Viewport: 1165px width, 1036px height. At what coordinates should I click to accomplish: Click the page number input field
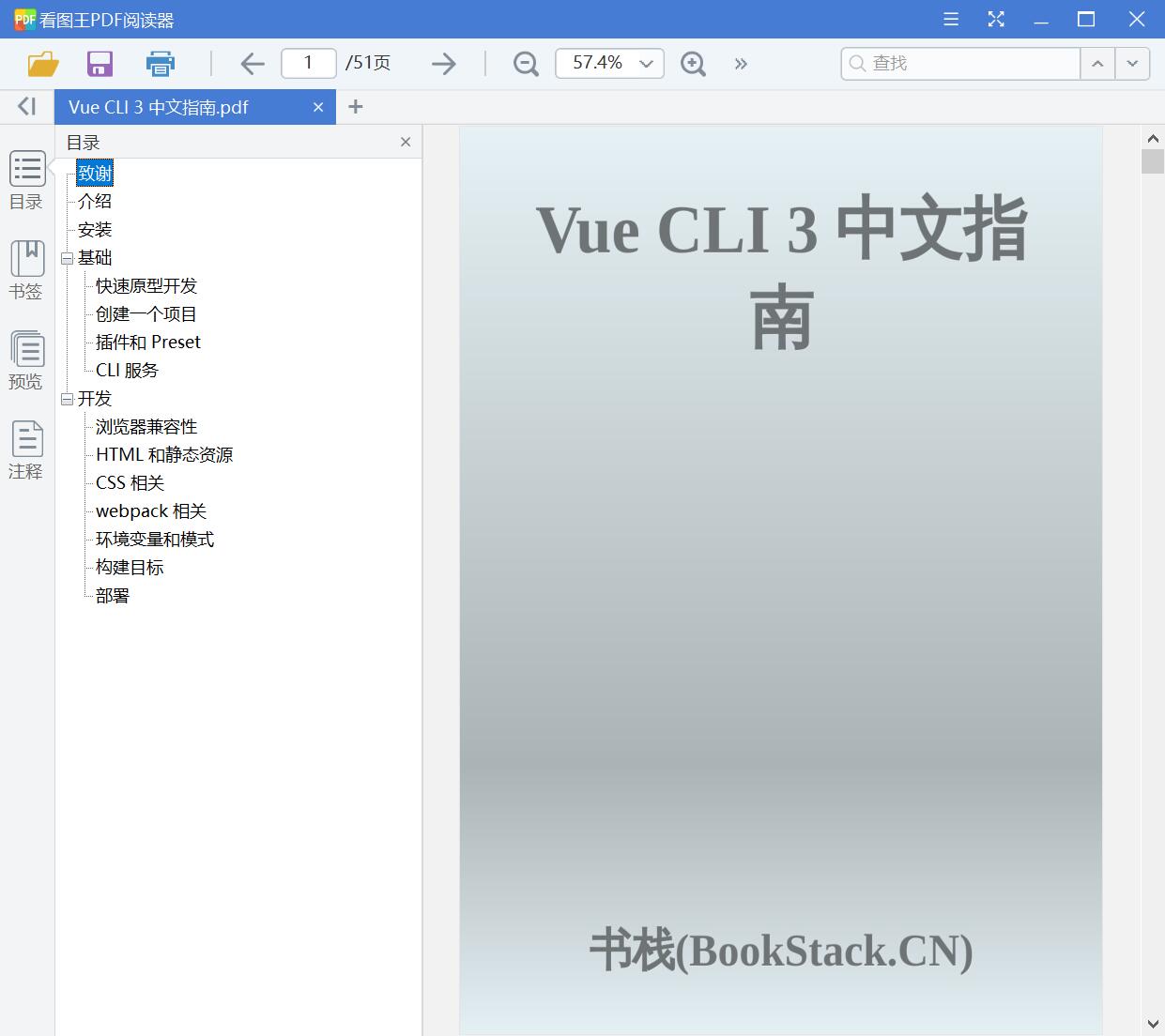coord(309,63)
